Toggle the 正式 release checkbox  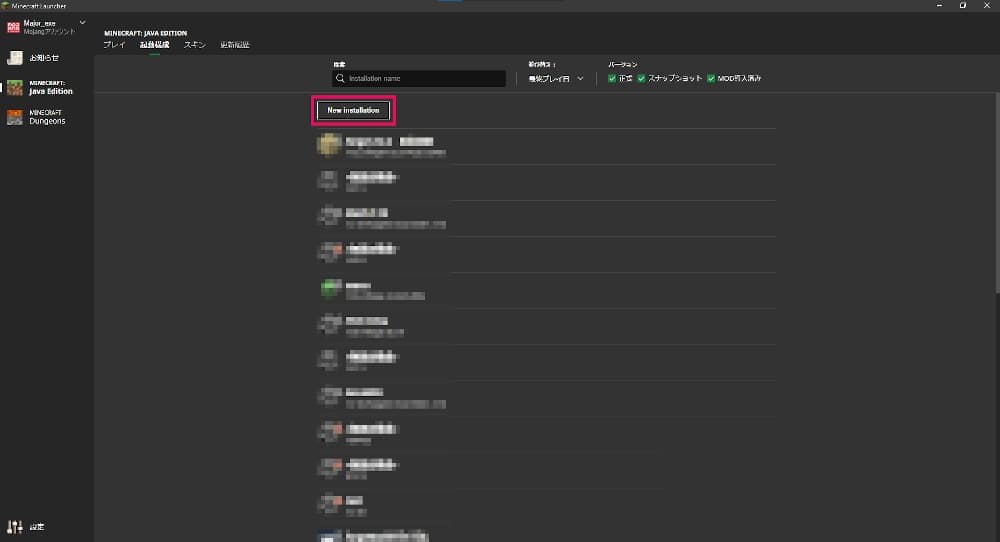(x=612, y=78)
